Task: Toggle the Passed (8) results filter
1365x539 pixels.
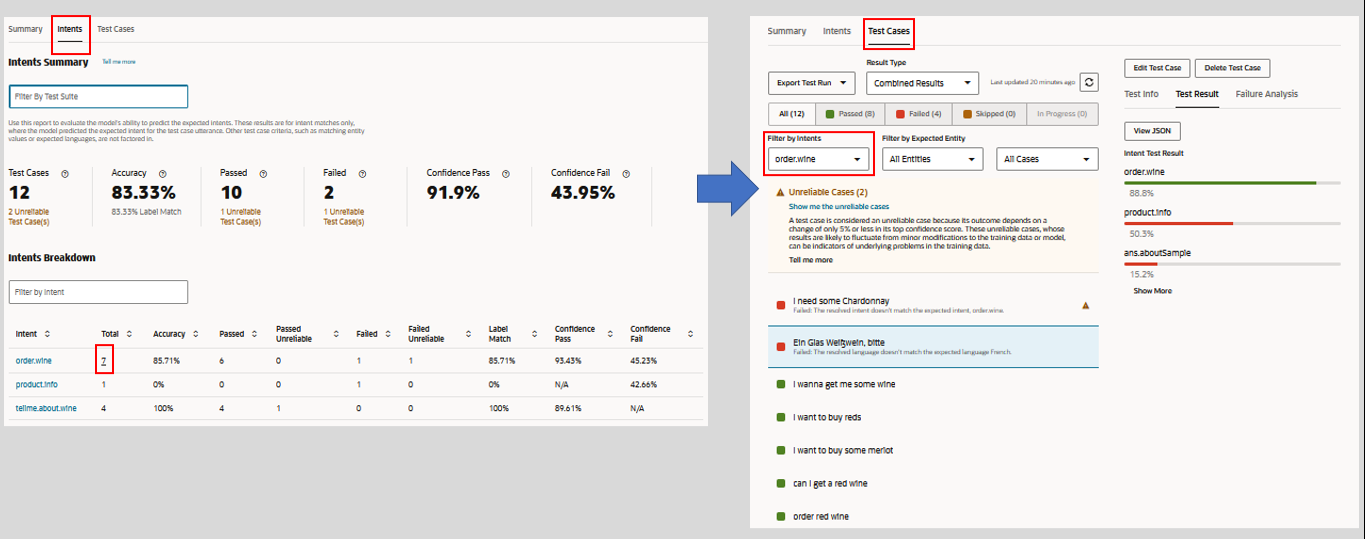Action: tap(850, 114)
